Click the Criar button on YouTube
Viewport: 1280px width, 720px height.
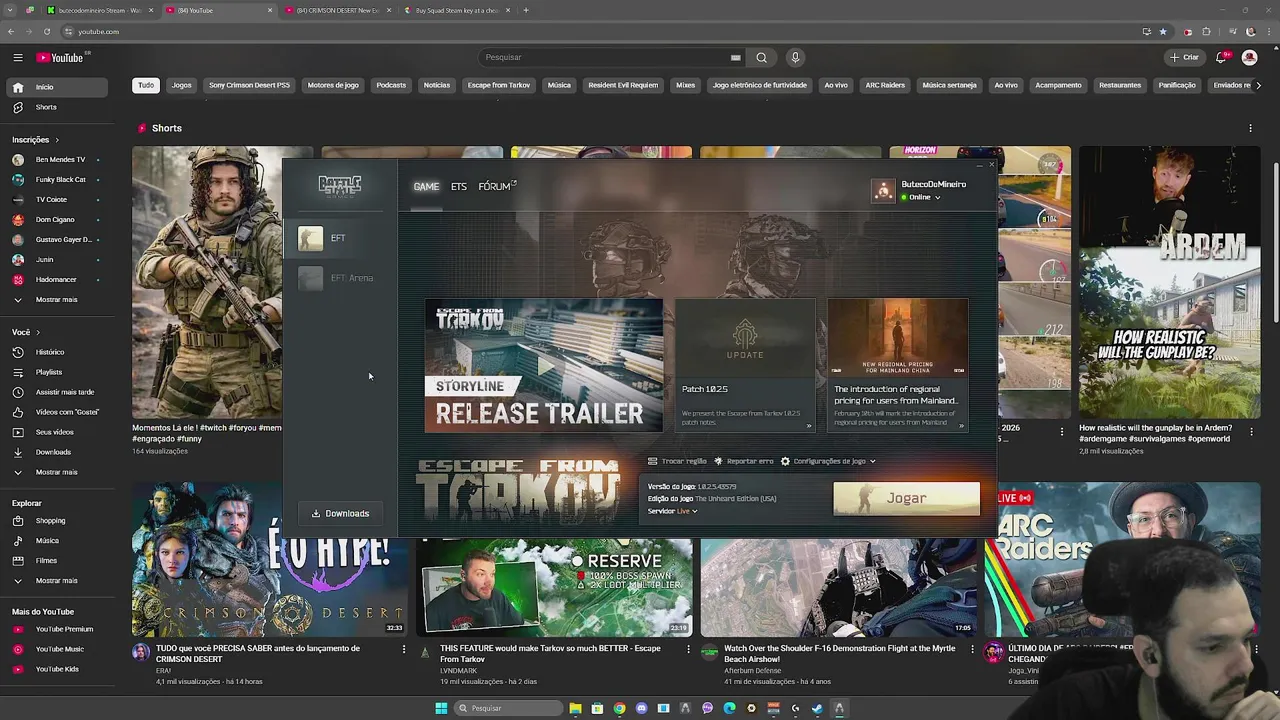click(1184, 57)
